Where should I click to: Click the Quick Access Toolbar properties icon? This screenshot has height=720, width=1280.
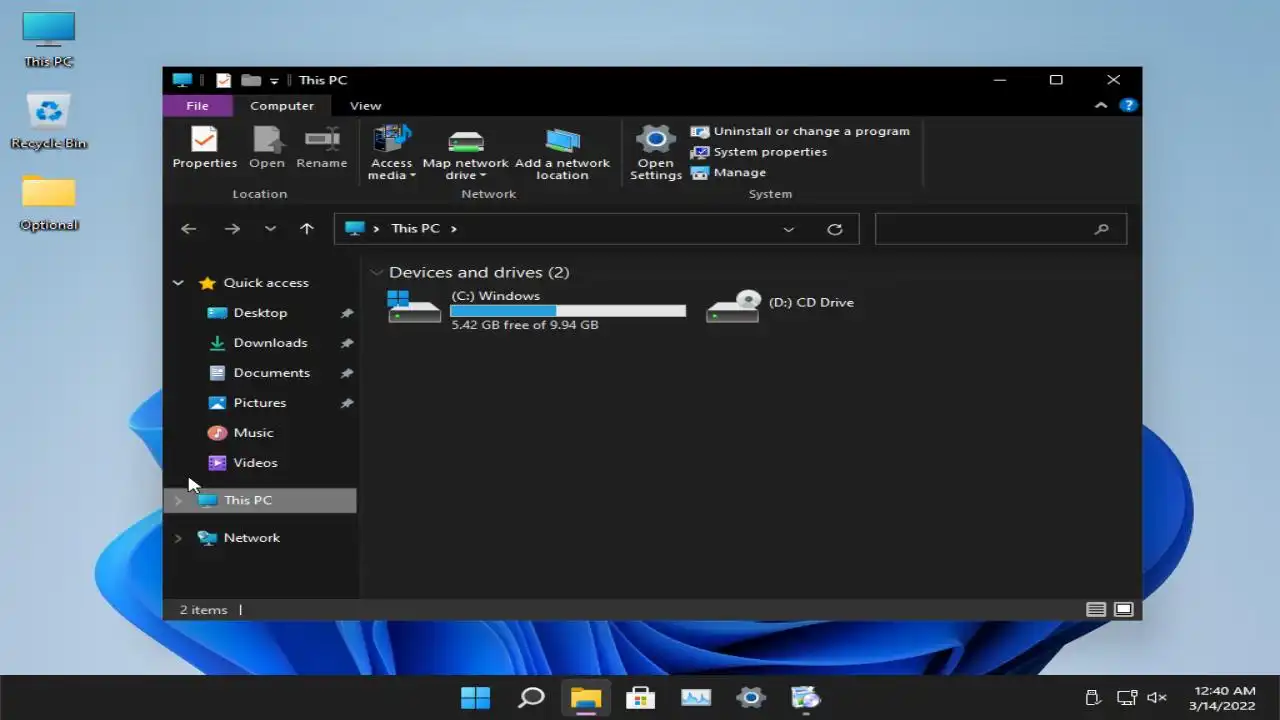tap(223, 80)
